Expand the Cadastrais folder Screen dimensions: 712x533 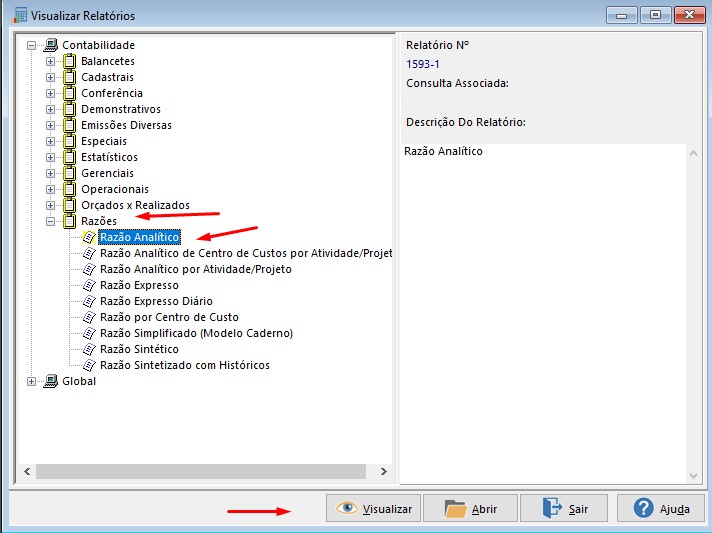pos(50,77)
